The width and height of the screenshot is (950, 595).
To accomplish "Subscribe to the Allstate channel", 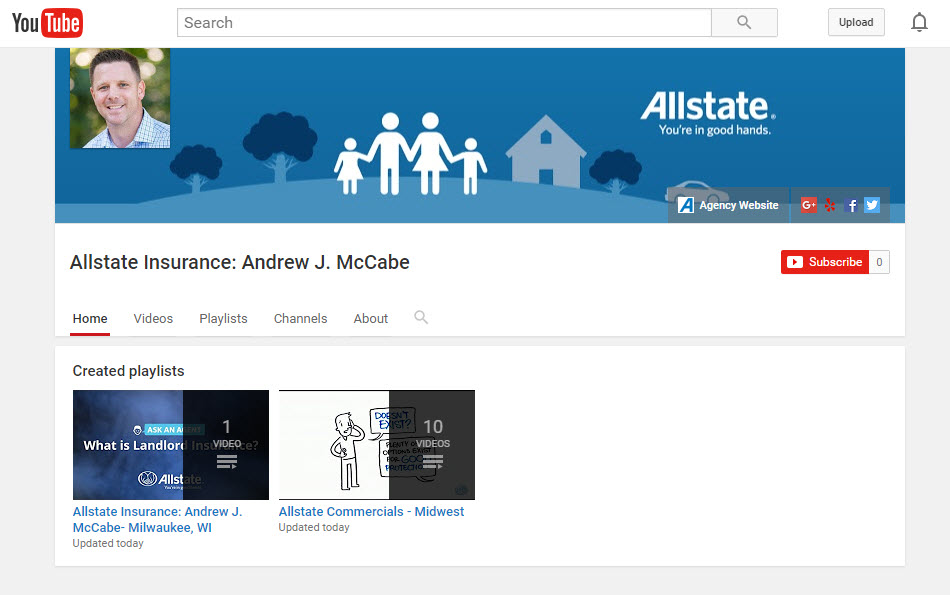I will pos(825,262).
